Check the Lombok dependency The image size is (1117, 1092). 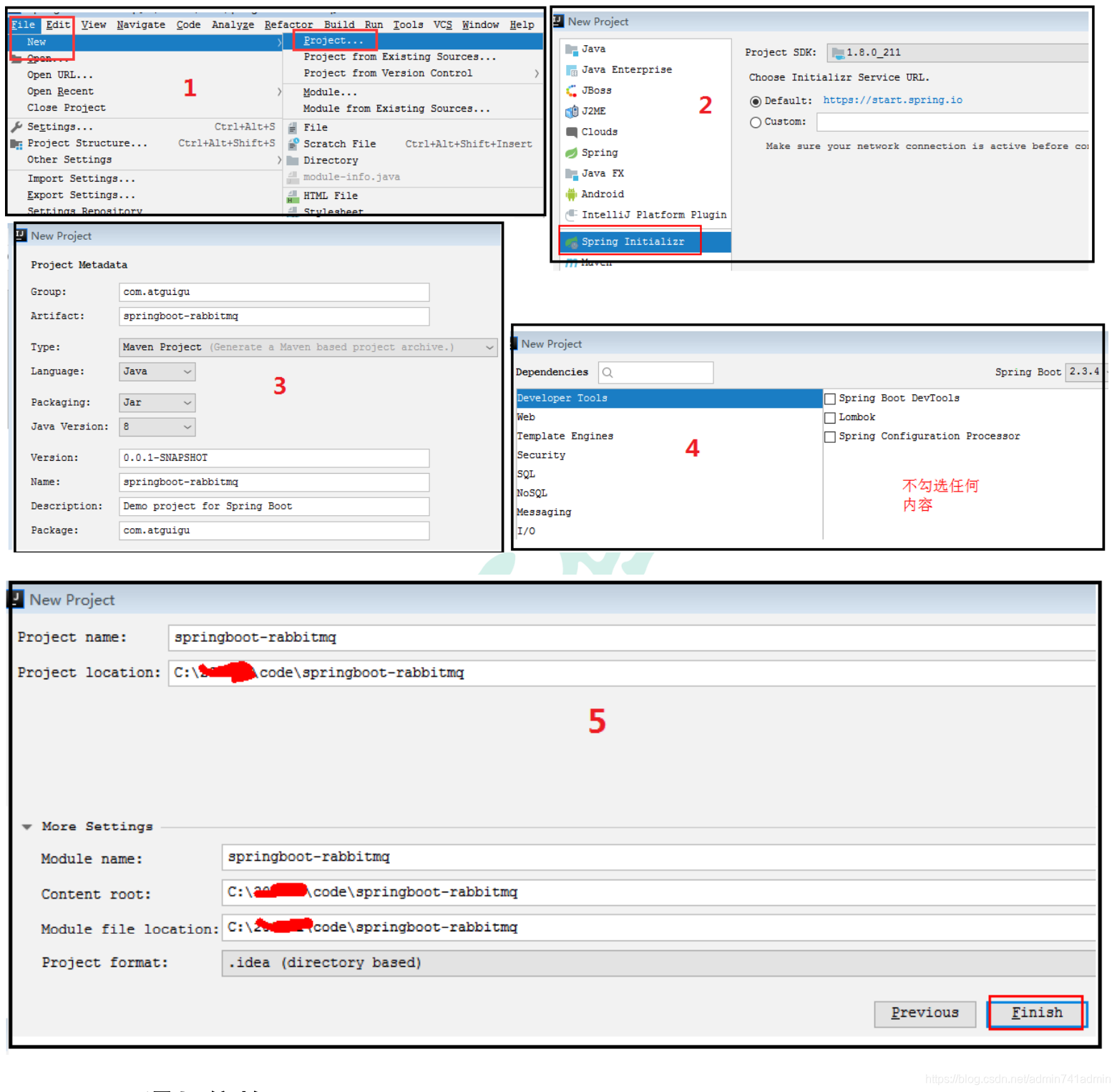click(830, 418)
